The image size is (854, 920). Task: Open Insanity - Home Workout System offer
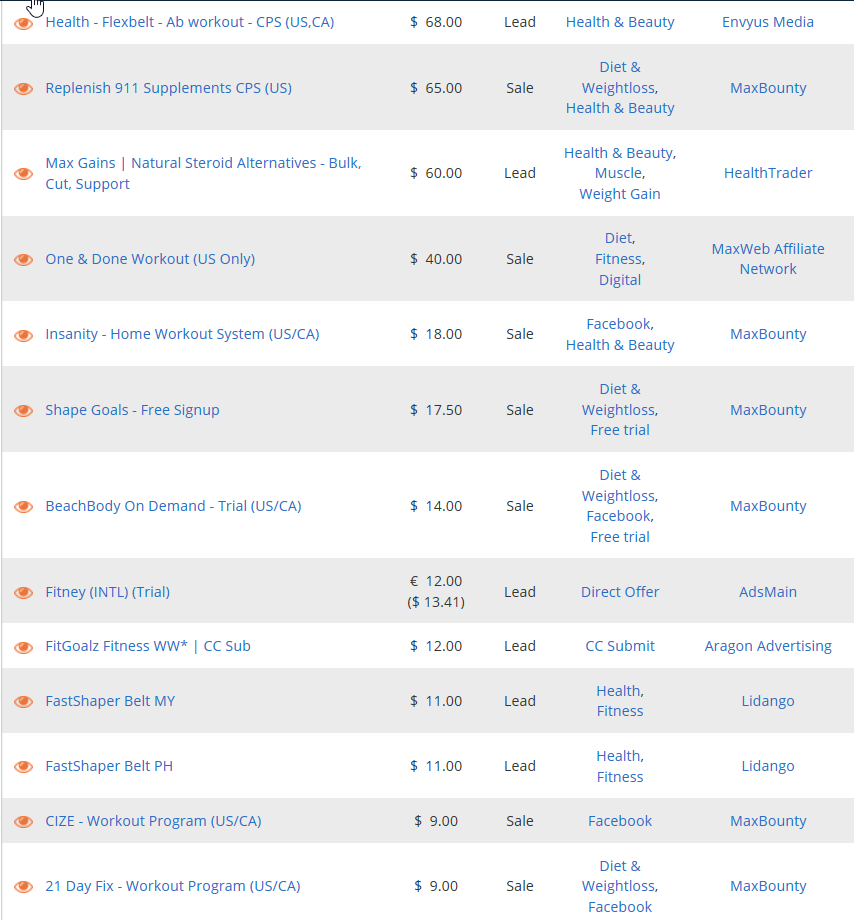click(182, 334)
